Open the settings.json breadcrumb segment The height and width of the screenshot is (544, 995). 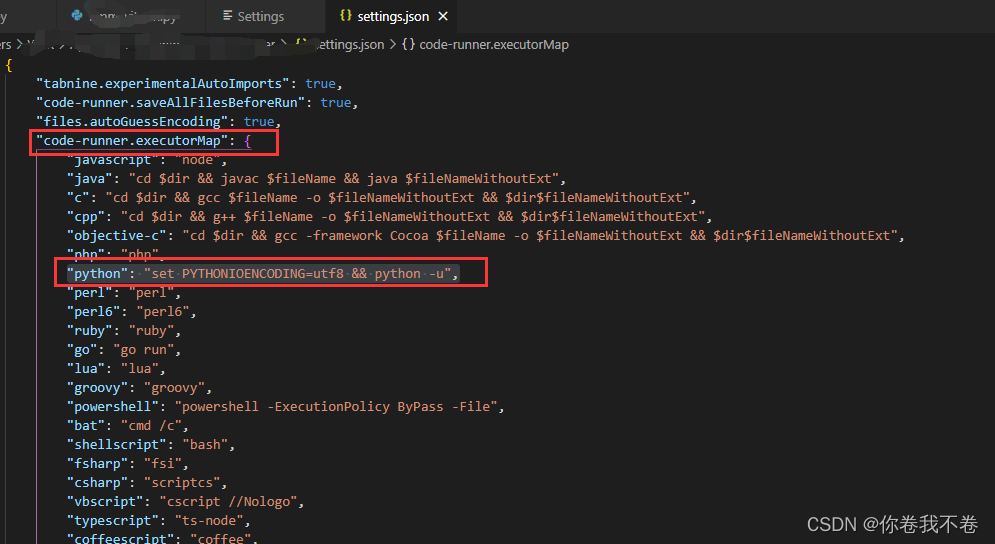coord(348,44)
